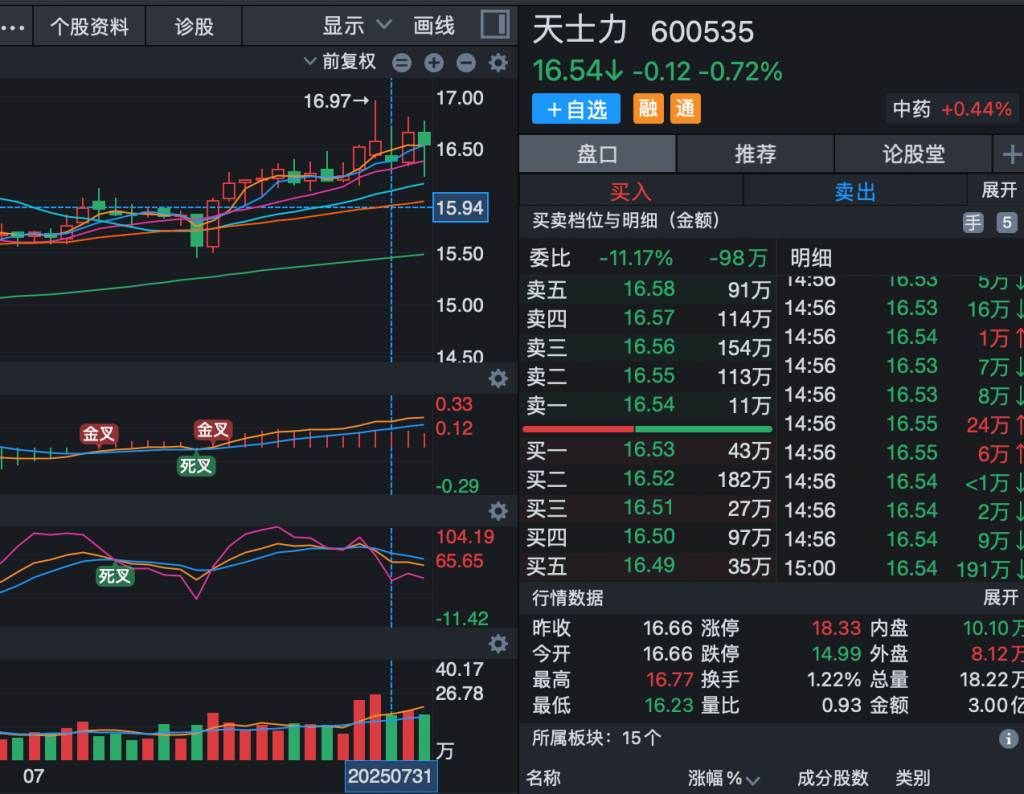Click the 卖出 sell button
Screen dimensions: 1024x794
click(x=855, y=191)
